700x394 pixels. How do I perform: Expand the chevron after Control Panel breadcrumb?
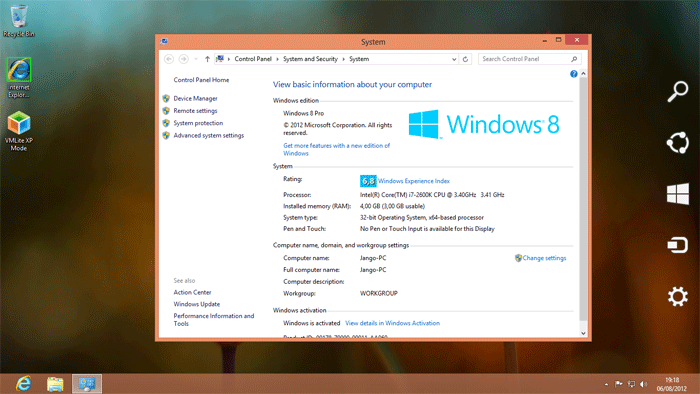click(277, 59)
